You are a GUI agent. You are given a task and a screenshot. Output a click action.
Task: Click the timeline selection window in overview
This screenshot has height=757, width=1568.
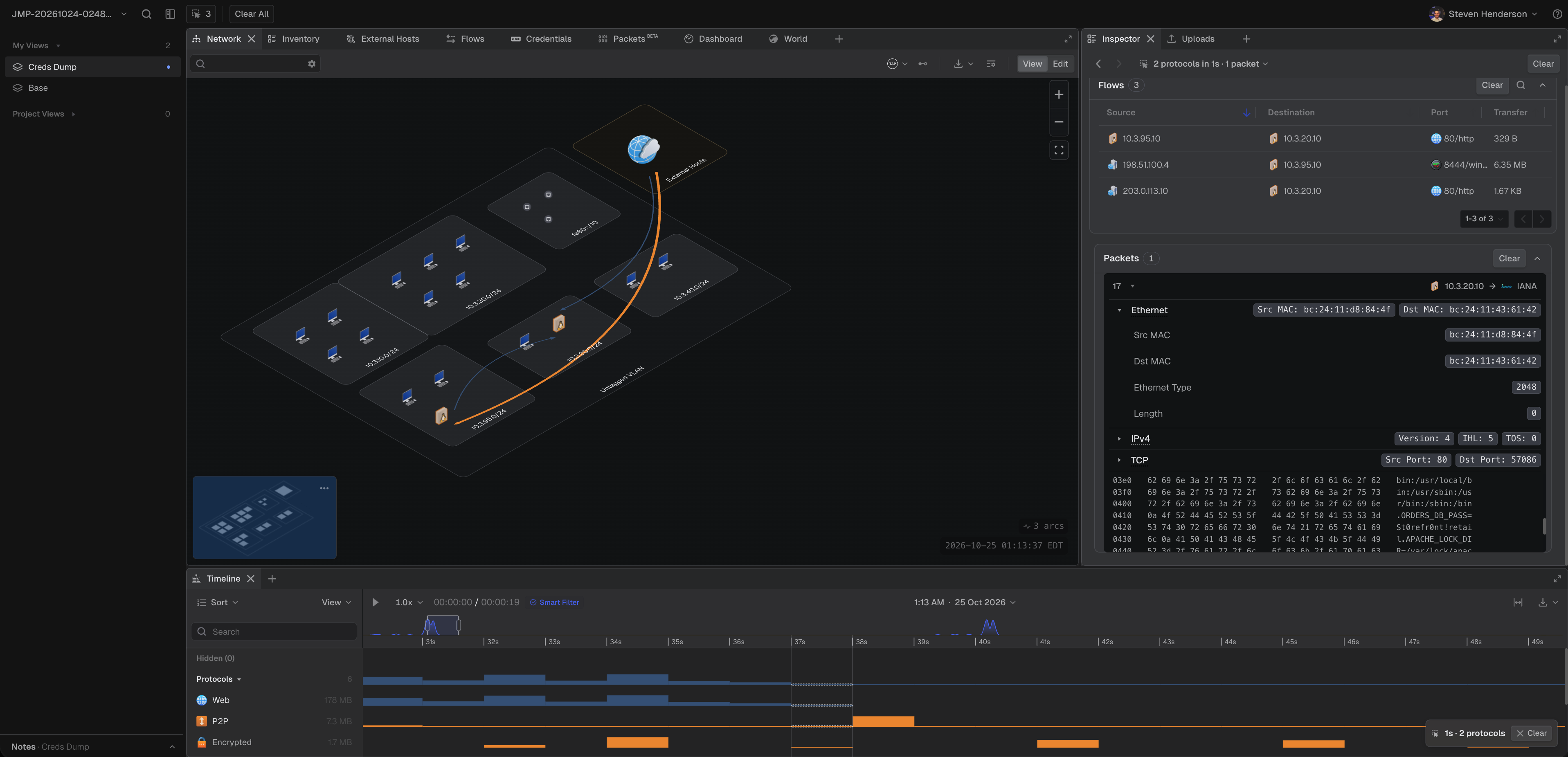[443, 625]
